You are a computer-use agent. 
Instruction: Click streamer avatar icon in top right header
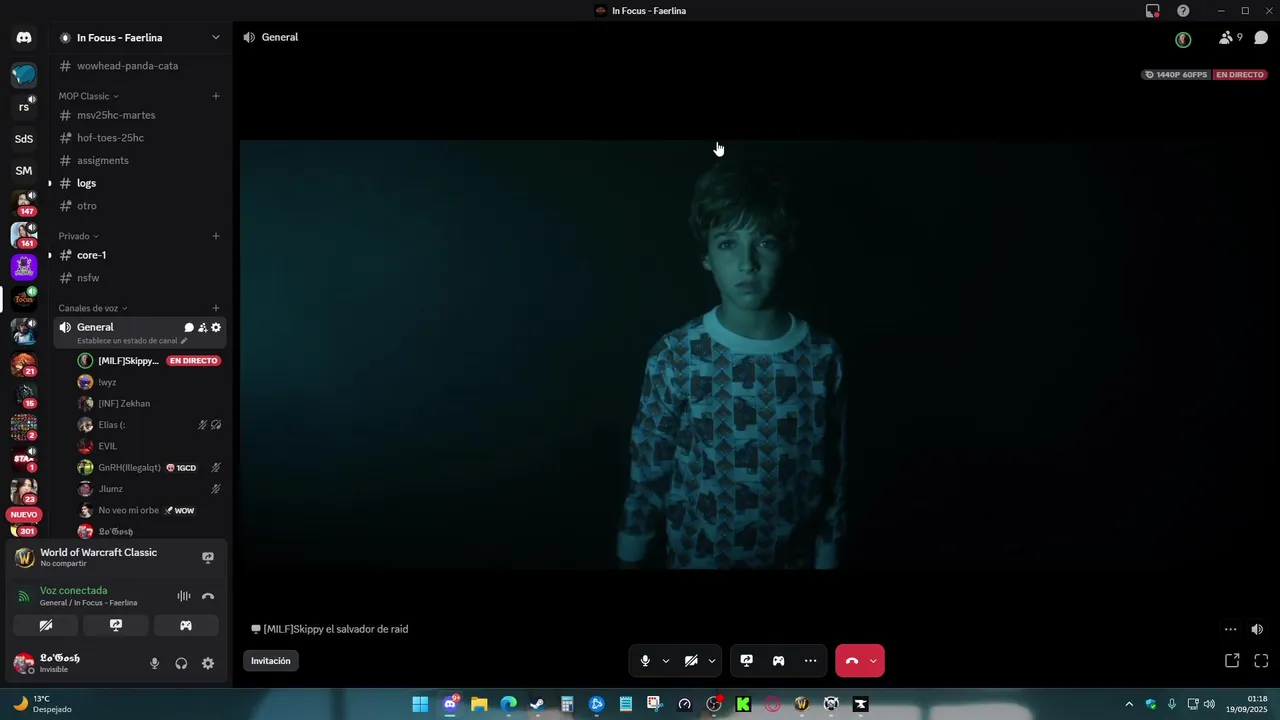point(1183,39)
